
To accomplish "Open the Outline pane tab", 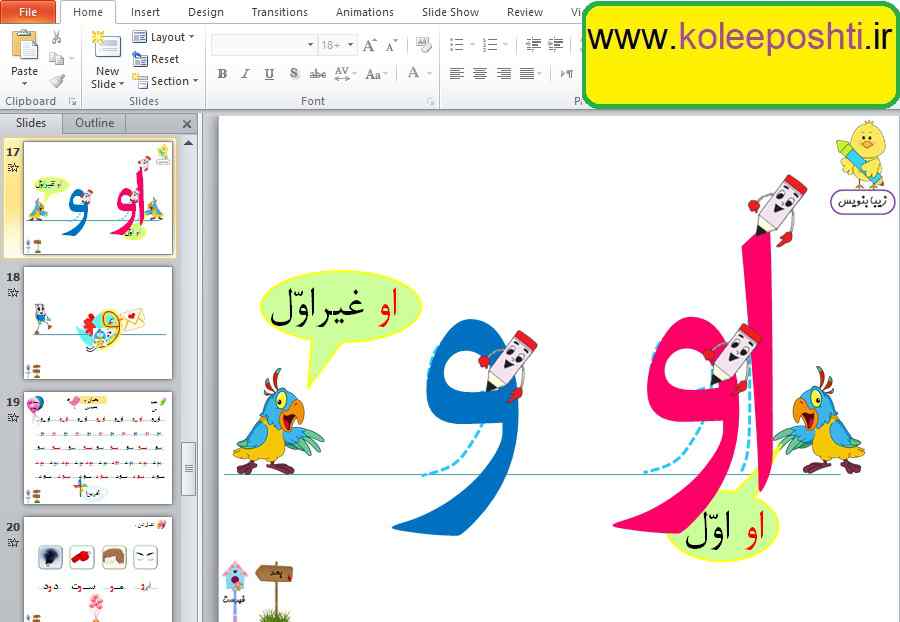I will point(95,123).
